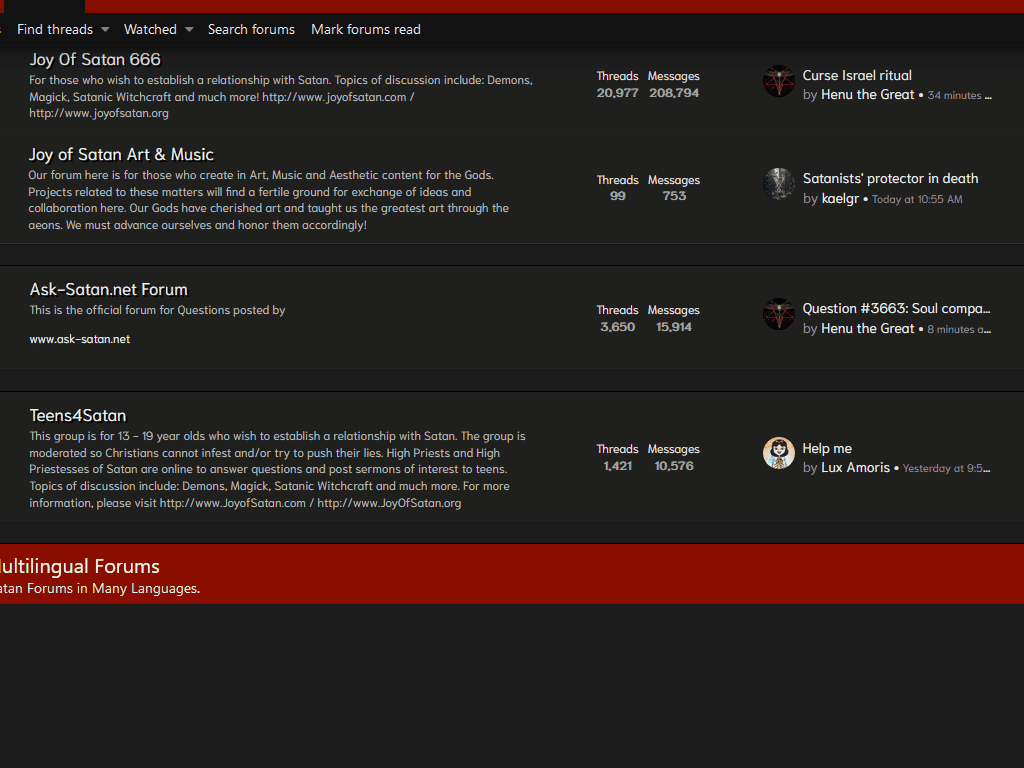Follow the www.ask-satan.net link
1024x768 pixels.
tap(80, 340)
